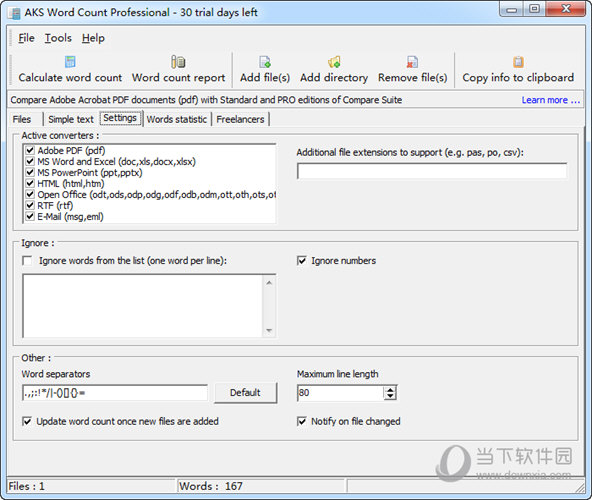Click the Word separators input field
Image resolution: width=592 pixels, height=500 pixels.
(x=115, y=393)
